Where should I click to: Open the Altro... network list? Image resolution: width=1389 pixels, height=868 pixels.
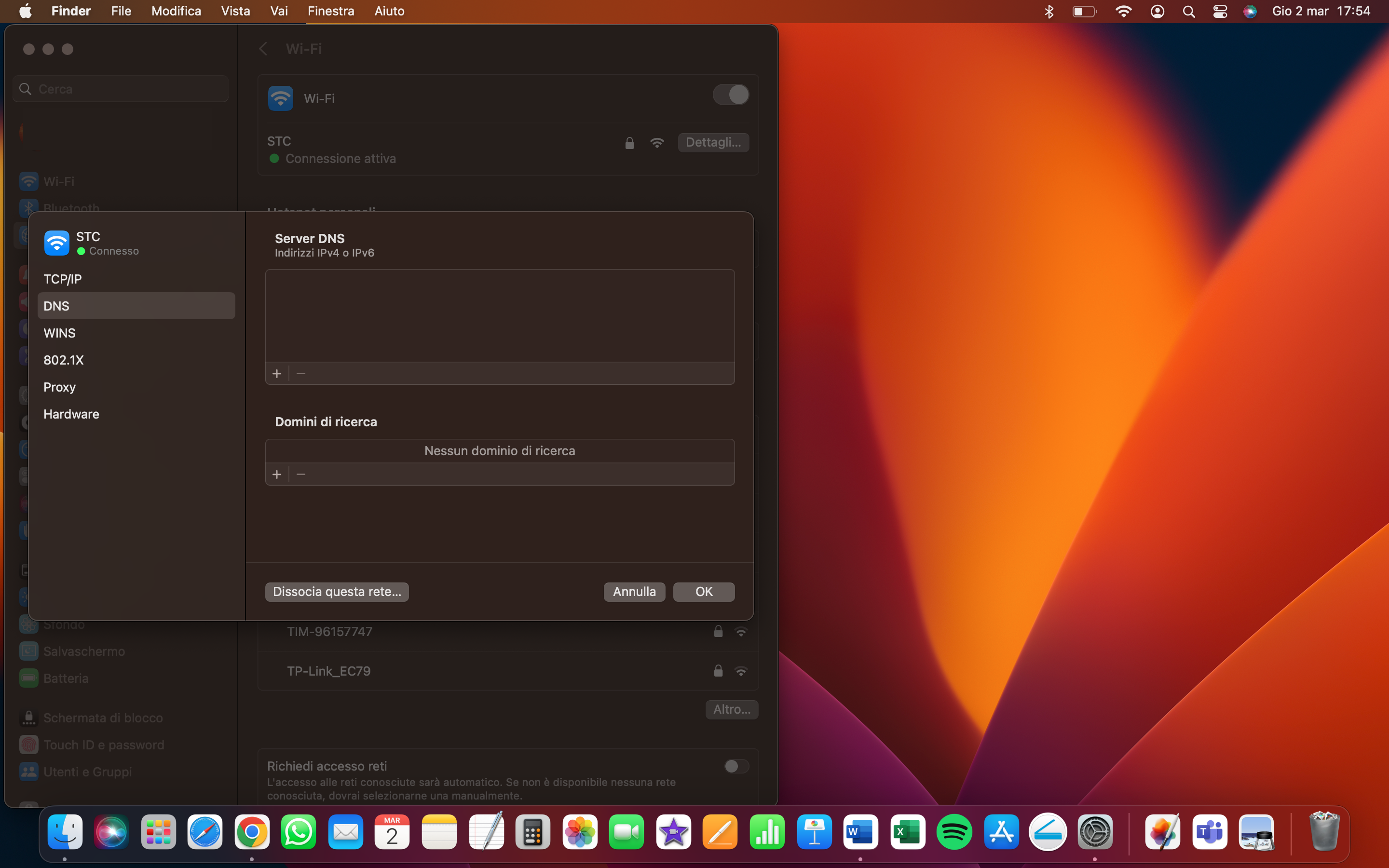click(731, 709)
